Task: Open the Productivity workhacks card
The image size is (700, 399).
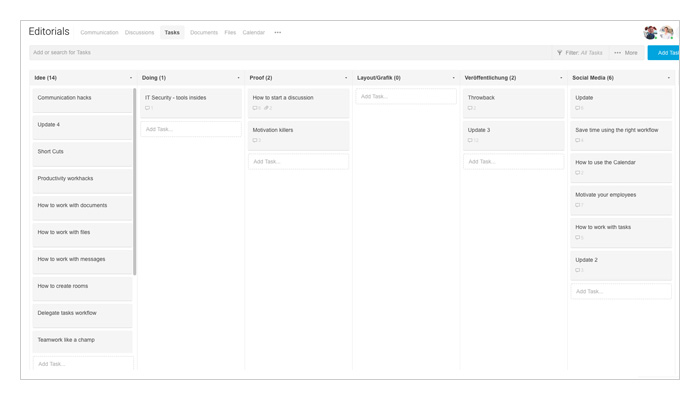Action: 82,181
